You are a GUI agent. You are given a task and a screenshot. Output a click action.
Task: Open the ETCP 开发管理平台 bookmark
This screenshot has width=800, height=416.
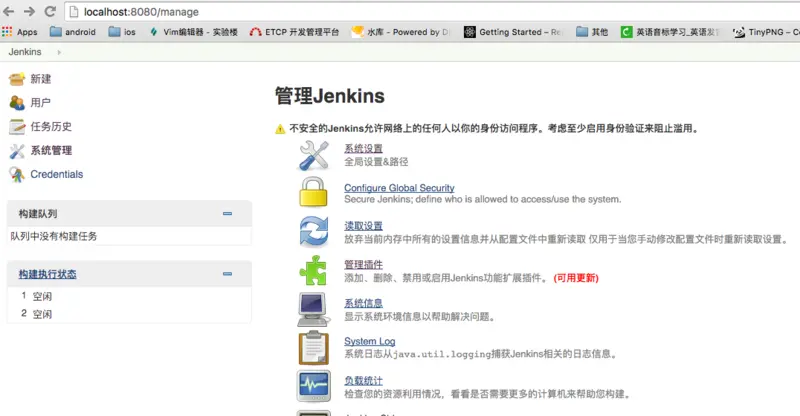tap(294, 32)
